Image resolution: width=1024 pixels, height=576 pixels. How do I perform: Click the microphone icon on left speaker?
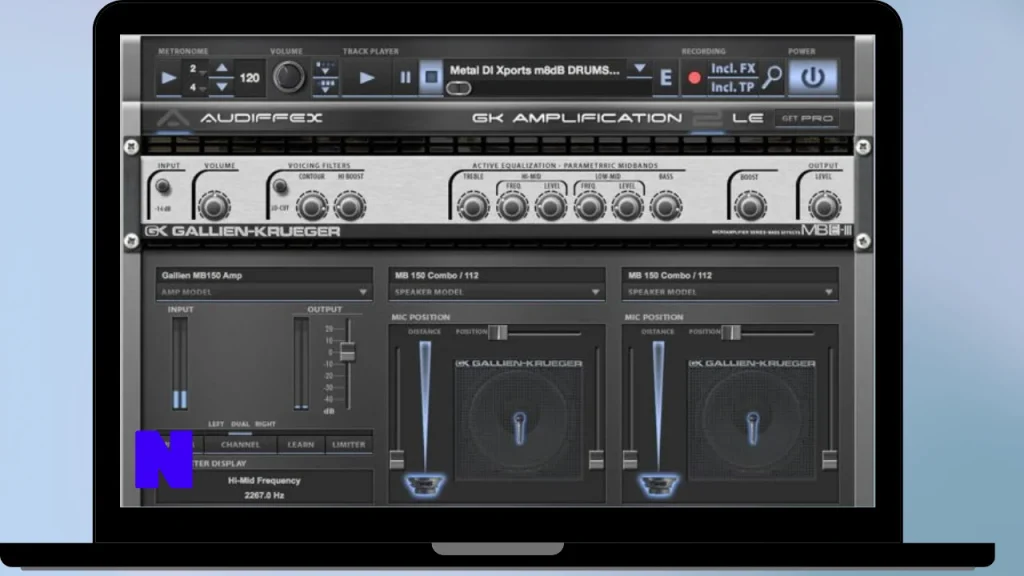[x=520, y=428]
